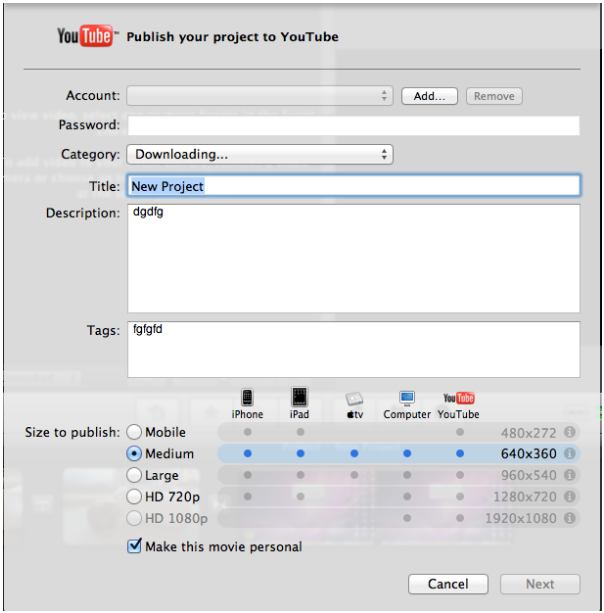Image resolution: width=604 pixels, height=613 pixels.
Task: Click the Add... account button
Action: [x=429, y=96]
